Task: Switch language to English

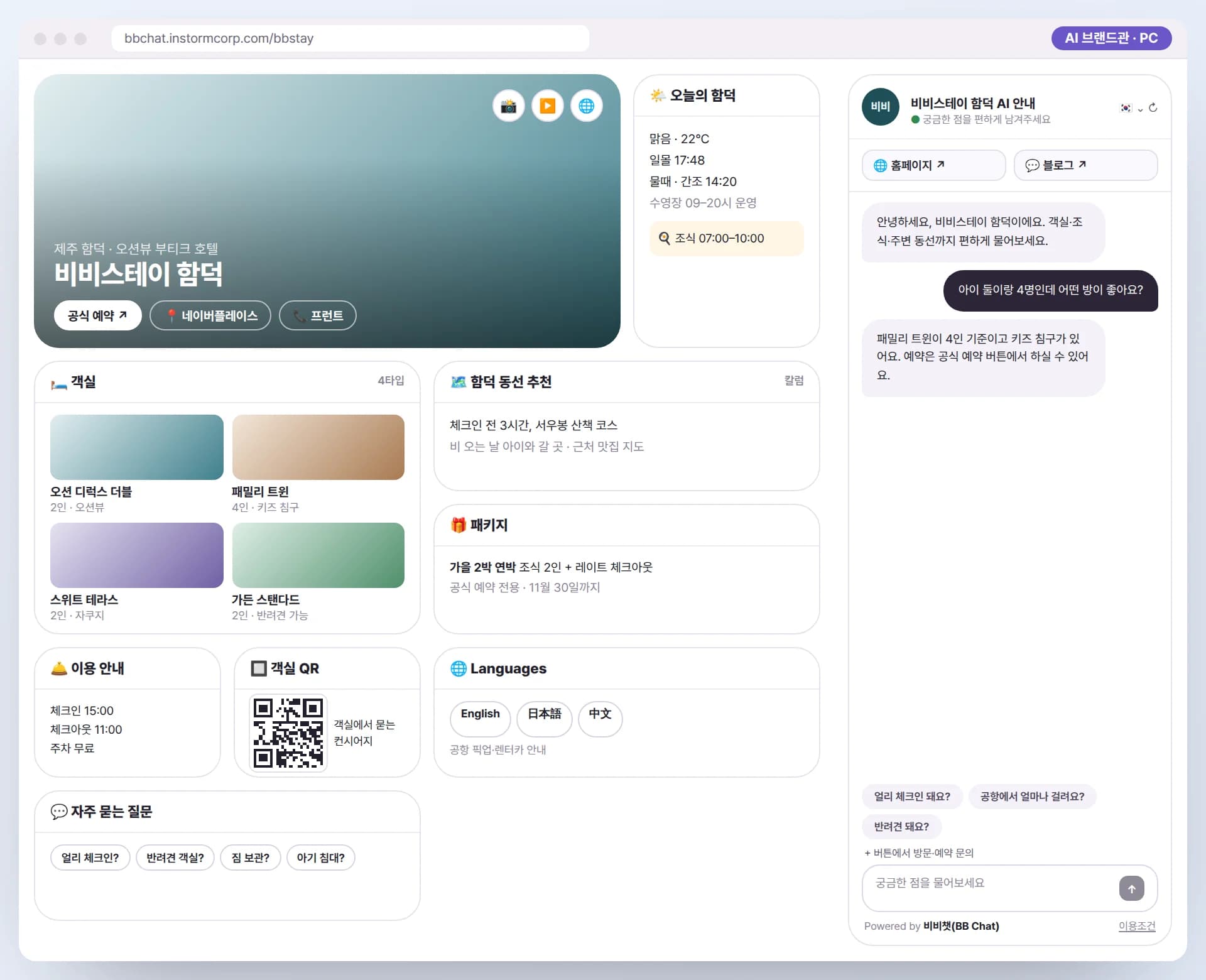Action: click(x=480, y=718)
